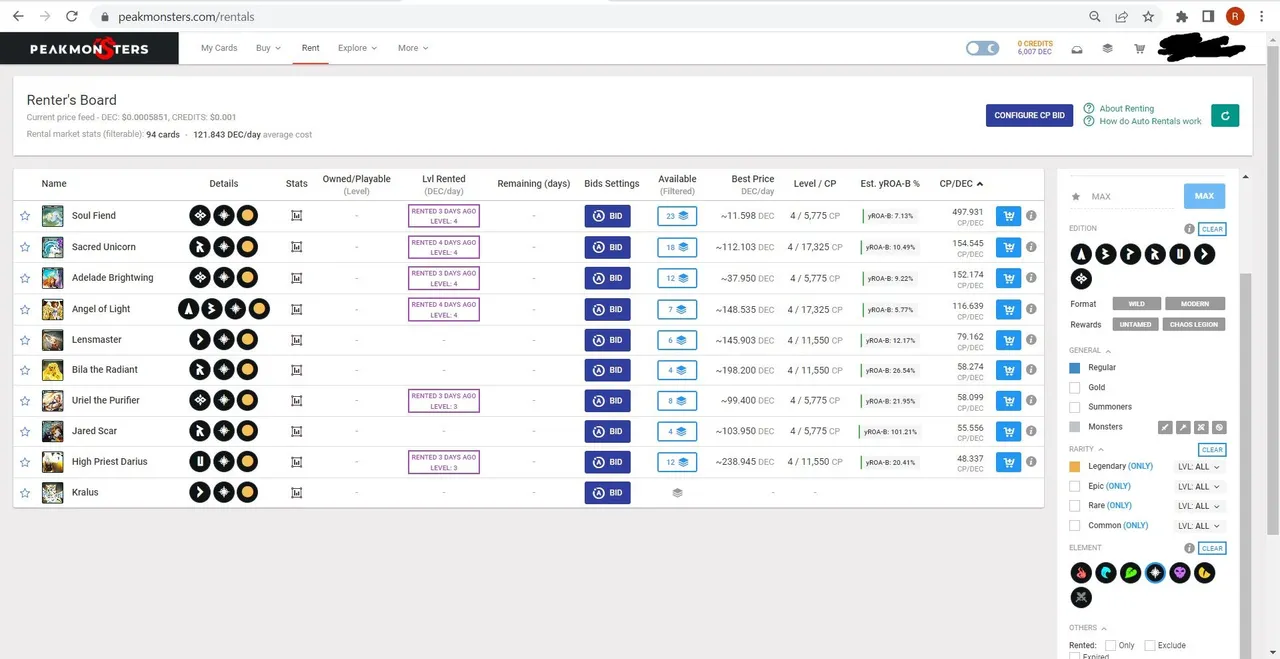This screenshot has height=659, width=1280.
Task: Filter by Life element icon
Action: pos(1156,573)
